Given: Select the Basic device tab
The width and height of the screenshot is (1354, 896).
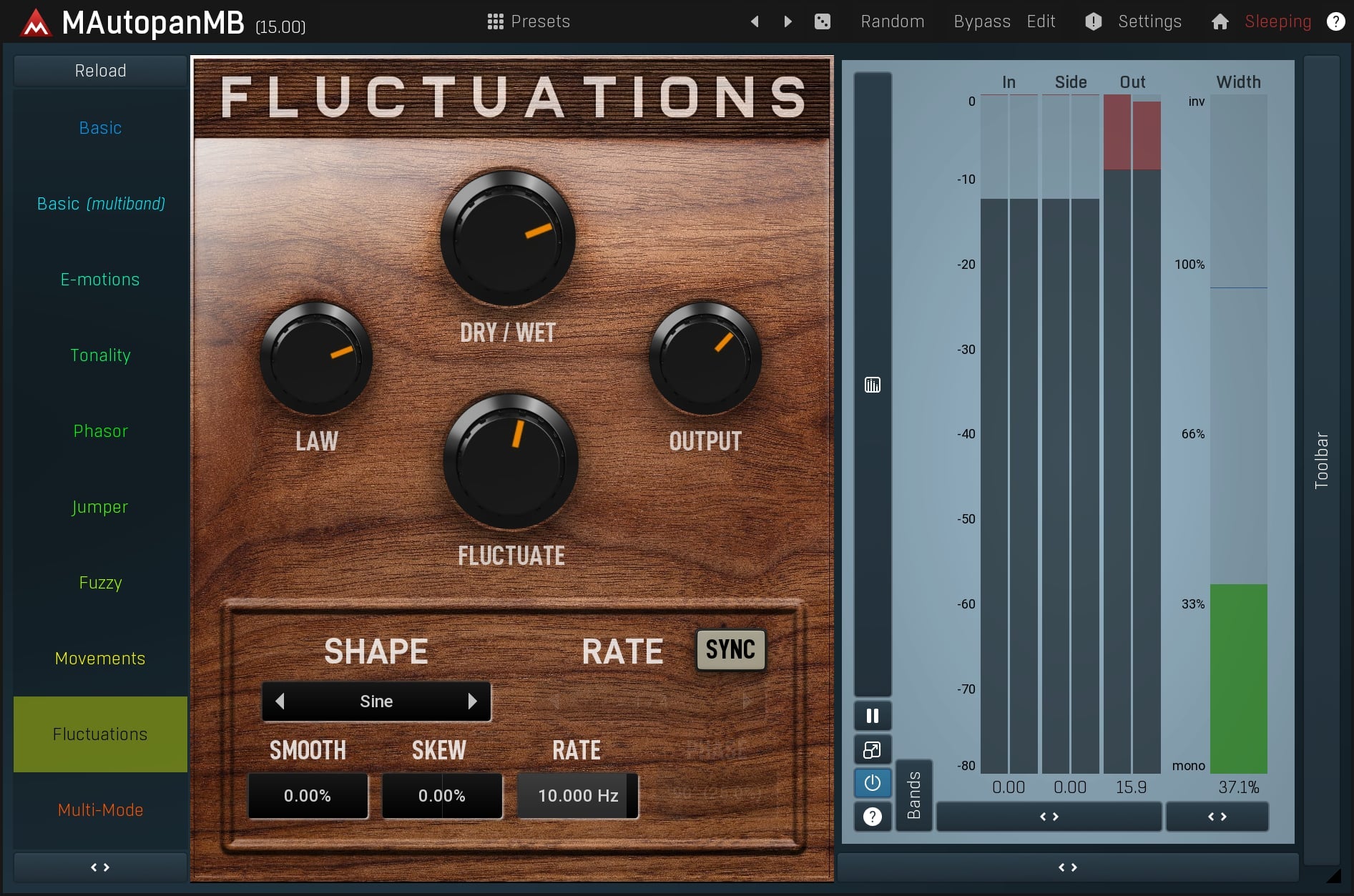Looking at the screenshot, I should (100, 128).
